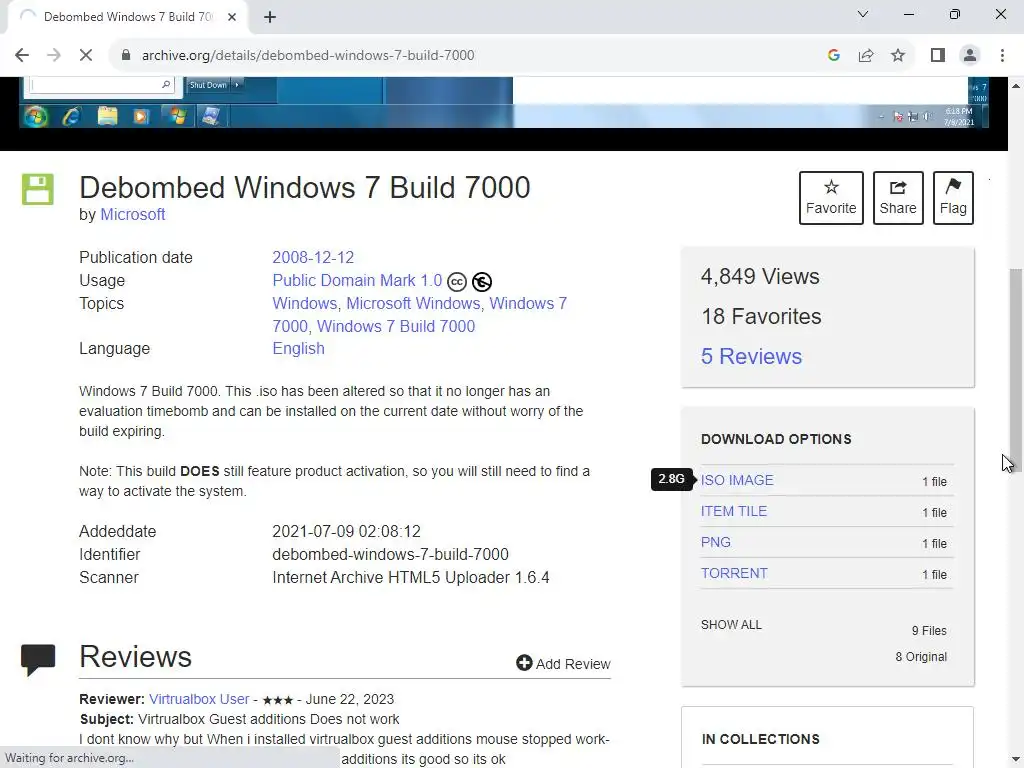This screenshot has width=1024, height=768.
Task: Click Add Review
Action: tap(563, 664)
